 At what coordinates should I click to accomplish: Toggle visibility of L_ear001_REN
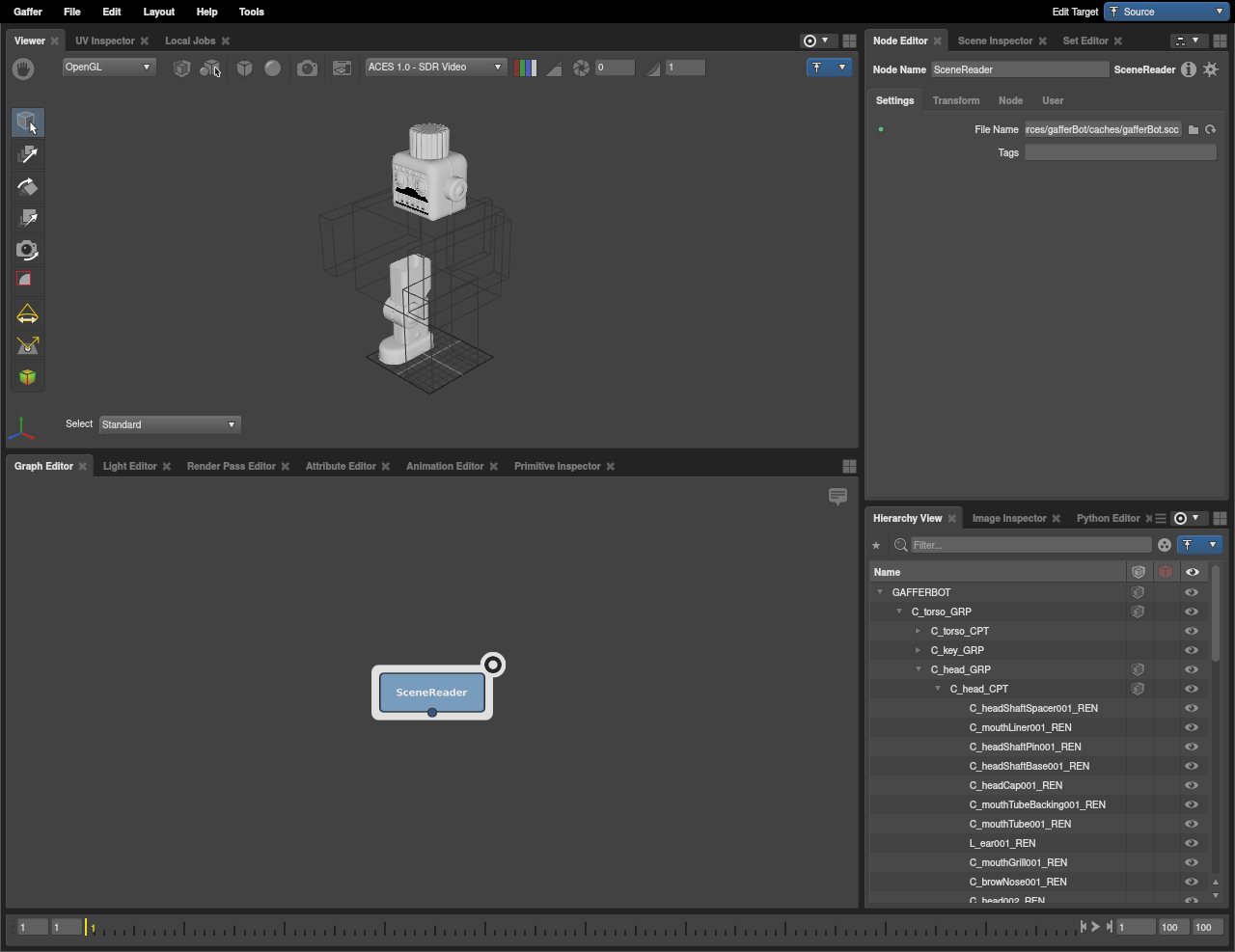1192,843
